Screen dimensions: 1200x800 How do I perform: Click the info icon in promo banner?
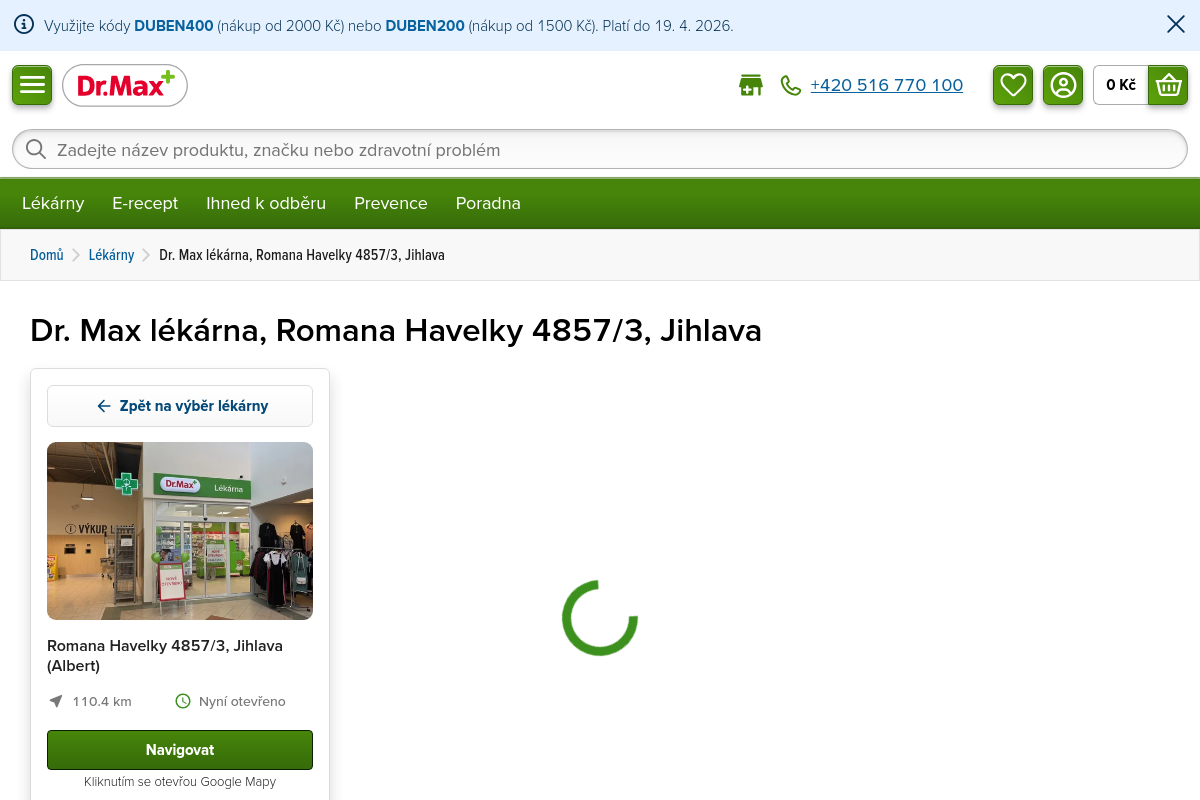(x=24, y=25)
